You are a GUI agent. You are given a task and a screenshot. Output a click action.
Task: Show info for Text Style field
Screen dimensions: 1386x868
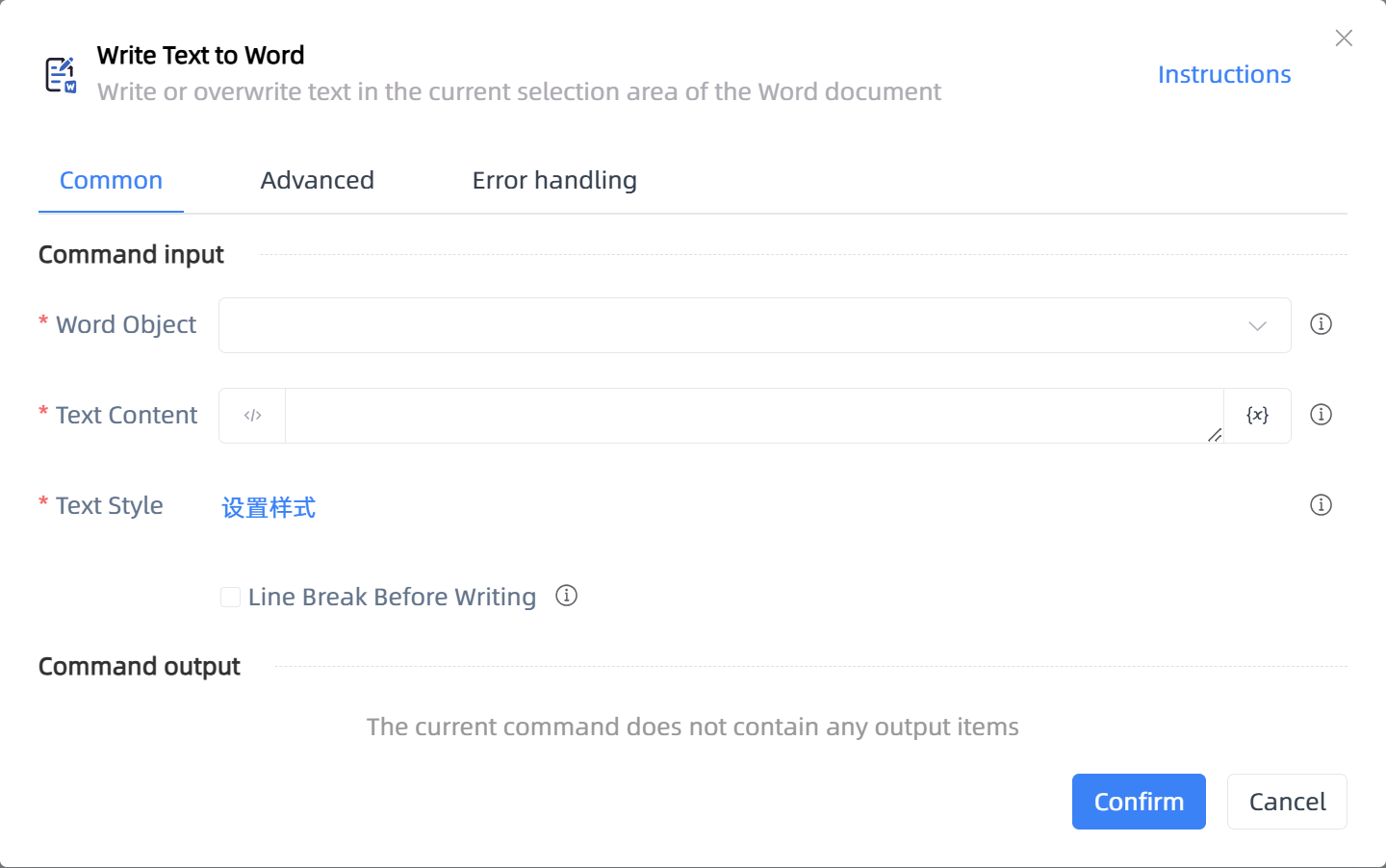1321,505
